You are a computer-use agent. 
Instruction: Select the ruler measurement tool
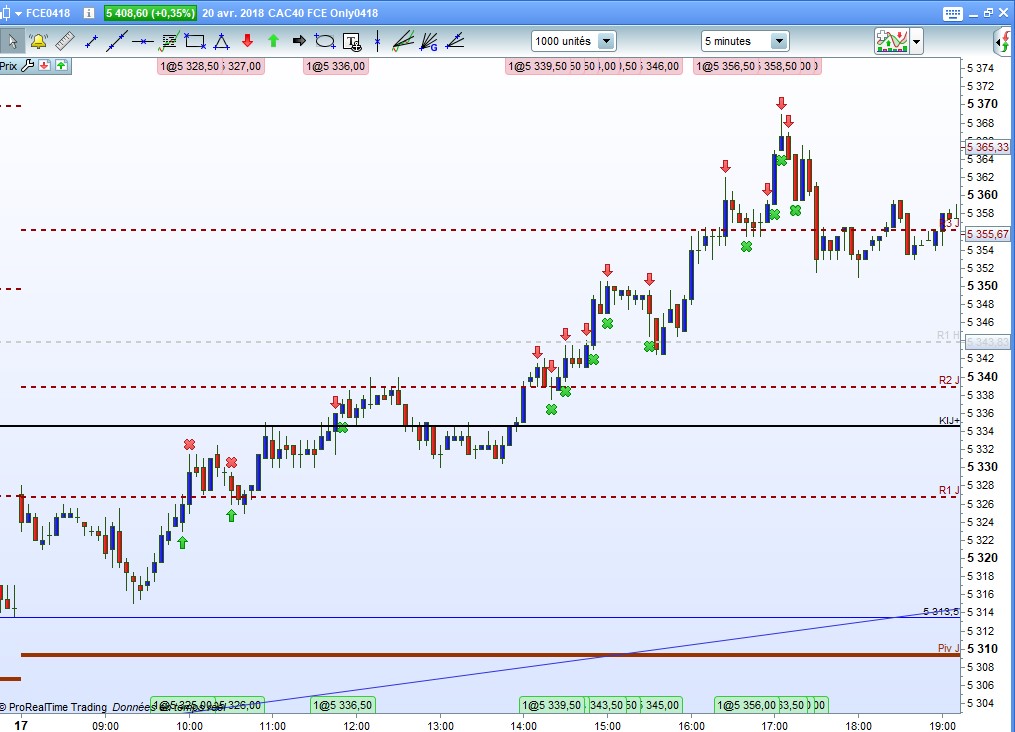point(65,41)
